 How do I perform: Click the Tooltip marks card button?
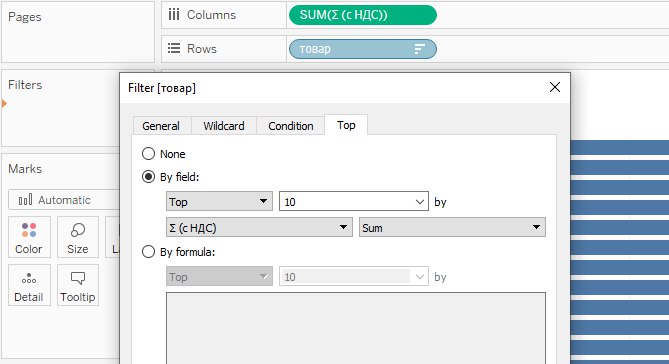click(x=78, y=285)
